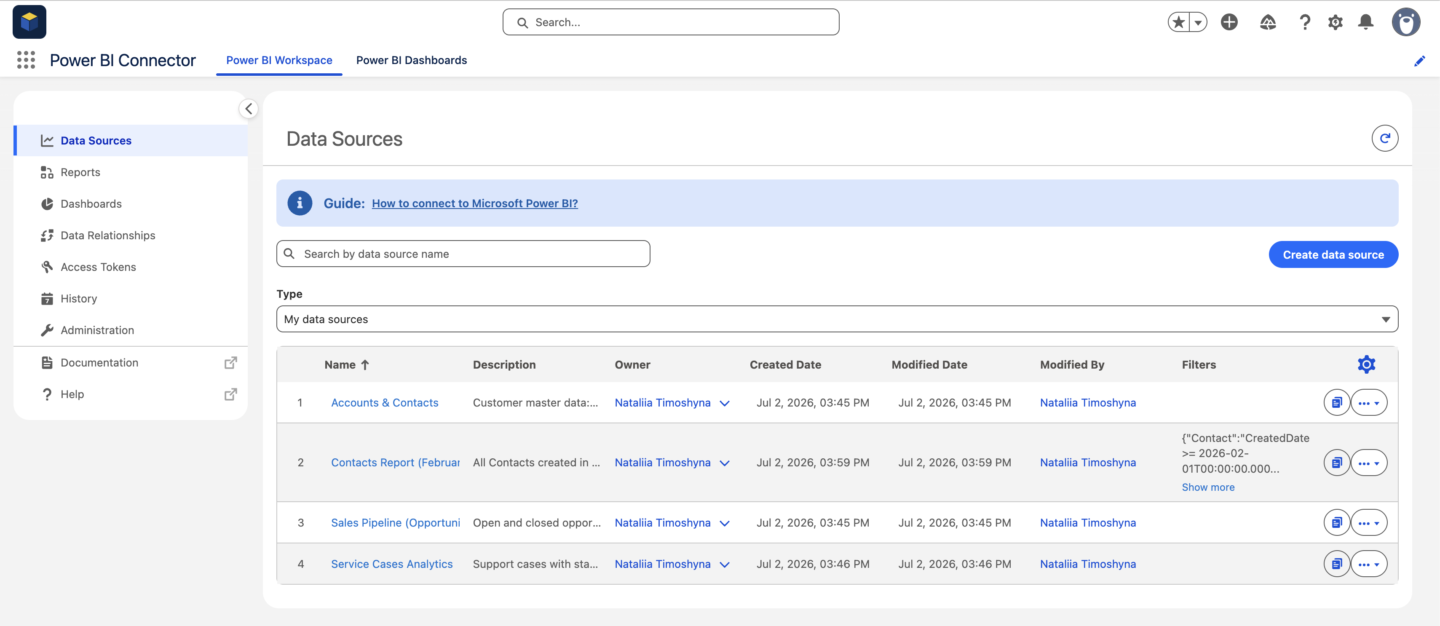Open the Accounts & Contacts data source
Screen dimensions: 1440x626
pos(385,403)
